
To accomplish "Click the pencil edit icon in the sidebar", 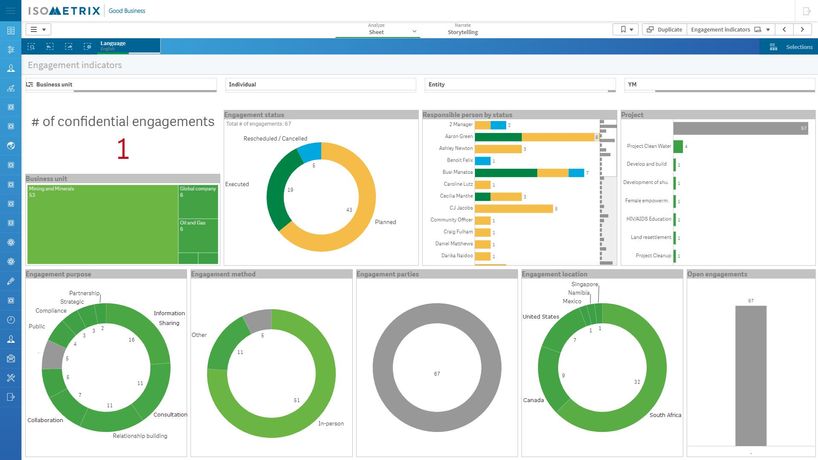I will 10,281.
